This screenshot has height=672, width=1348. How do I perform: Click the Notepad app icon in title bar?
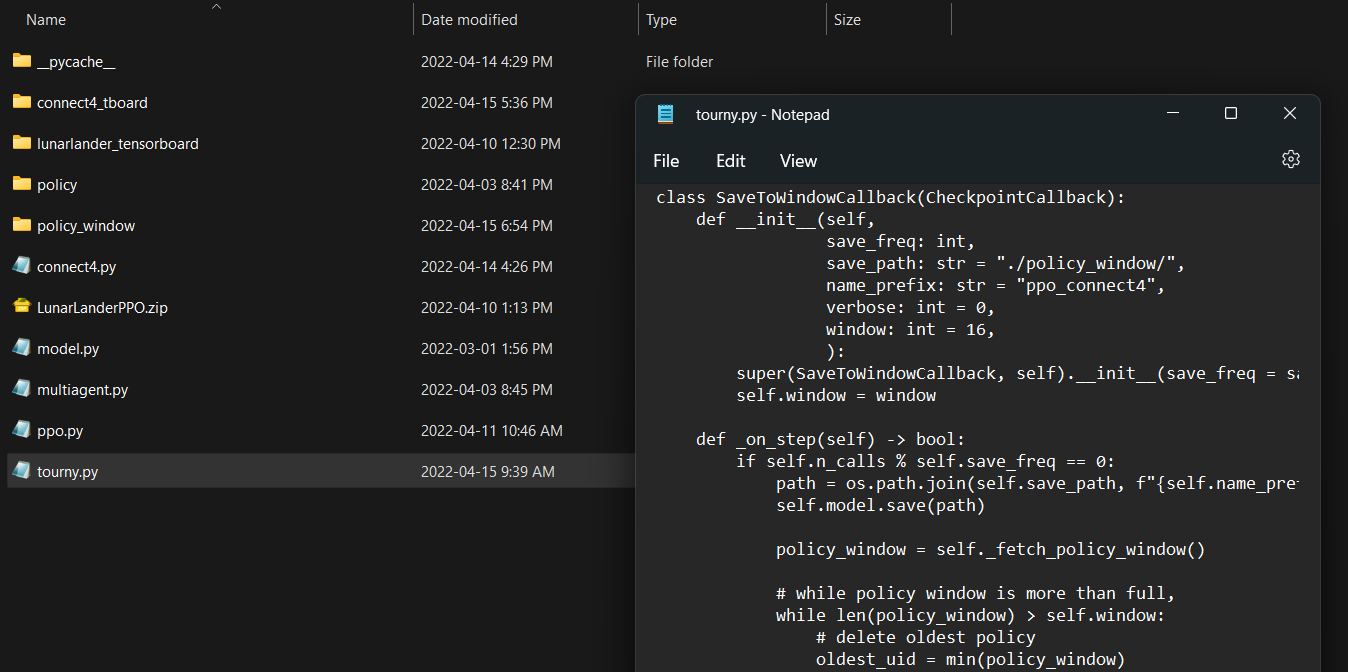(x=665, y=114)
